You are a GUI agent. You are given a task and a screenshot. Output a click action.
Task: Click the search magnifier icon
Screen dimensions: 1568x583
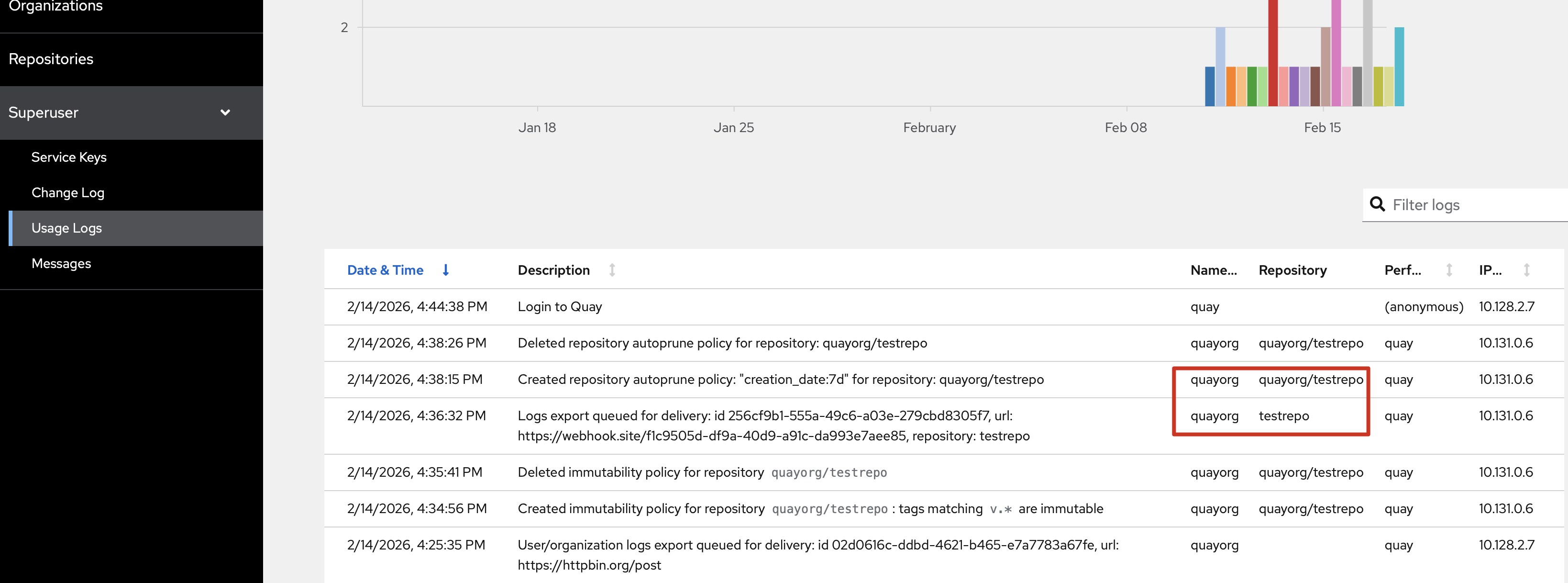(x=1377, y=204)
